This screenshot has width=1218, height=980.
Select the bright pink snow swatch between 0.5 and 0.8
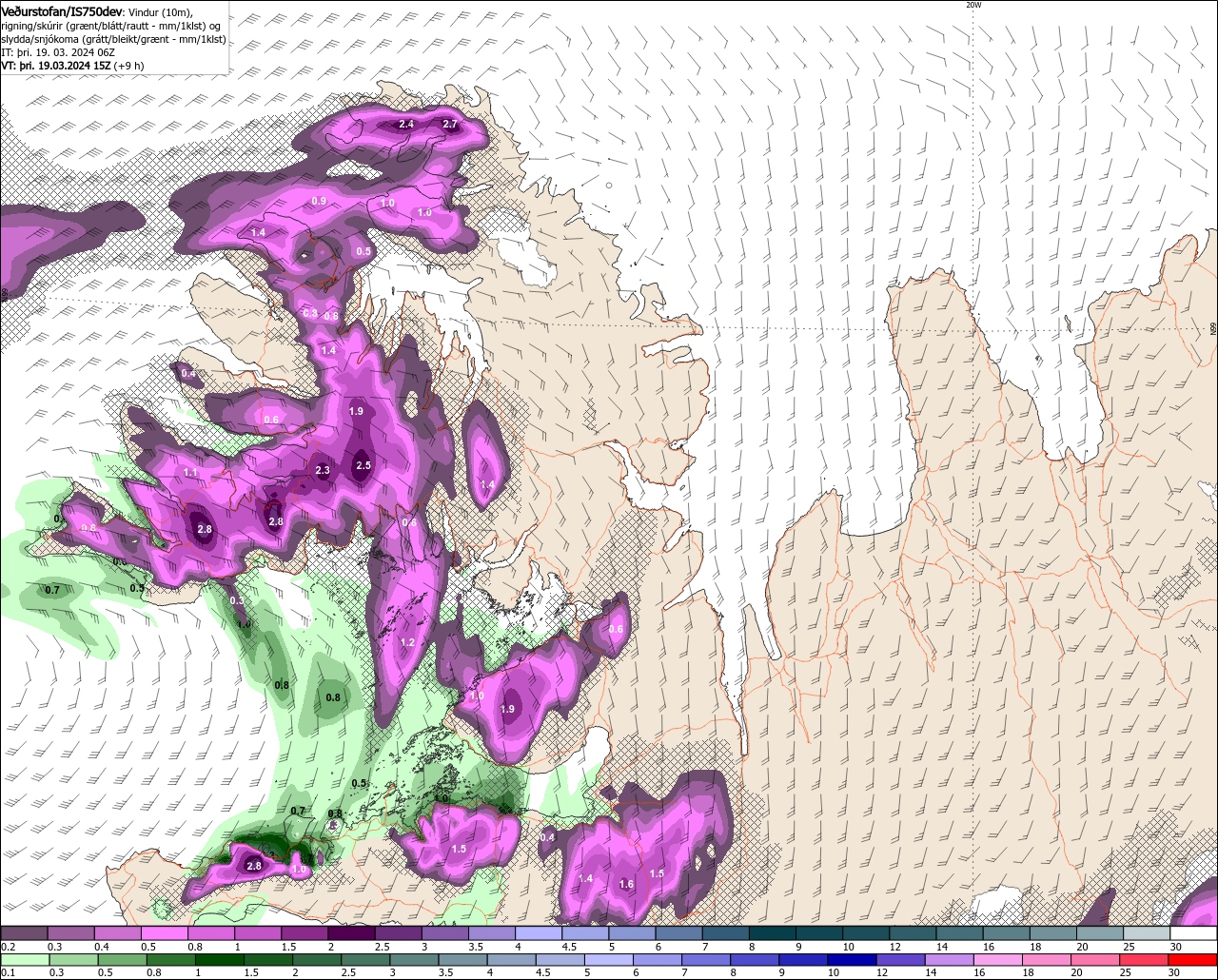click(x=165, y=933)
